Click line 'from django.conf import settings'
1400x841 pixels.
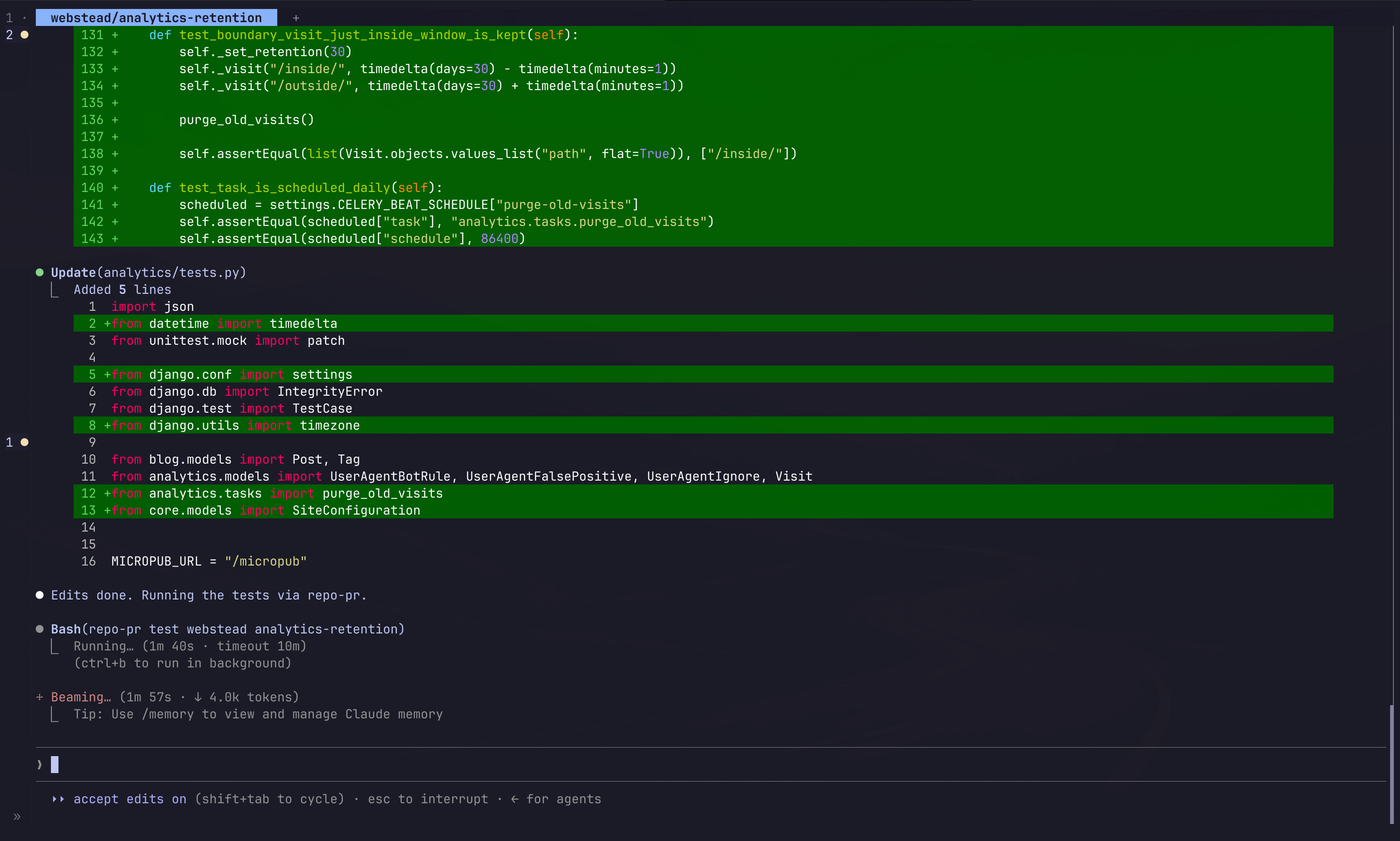[703, 375]
